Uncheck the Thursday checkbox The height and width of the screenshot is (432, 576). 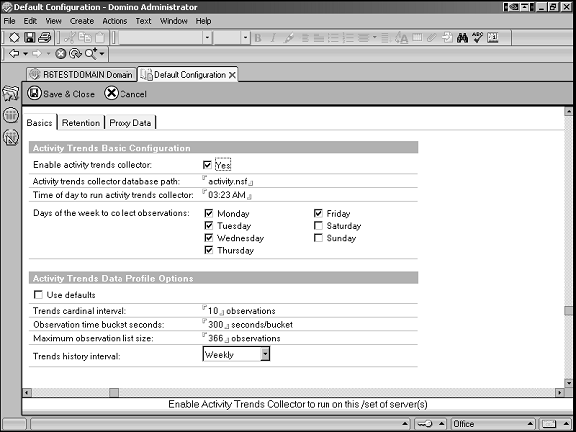click(x=209, y=250)
